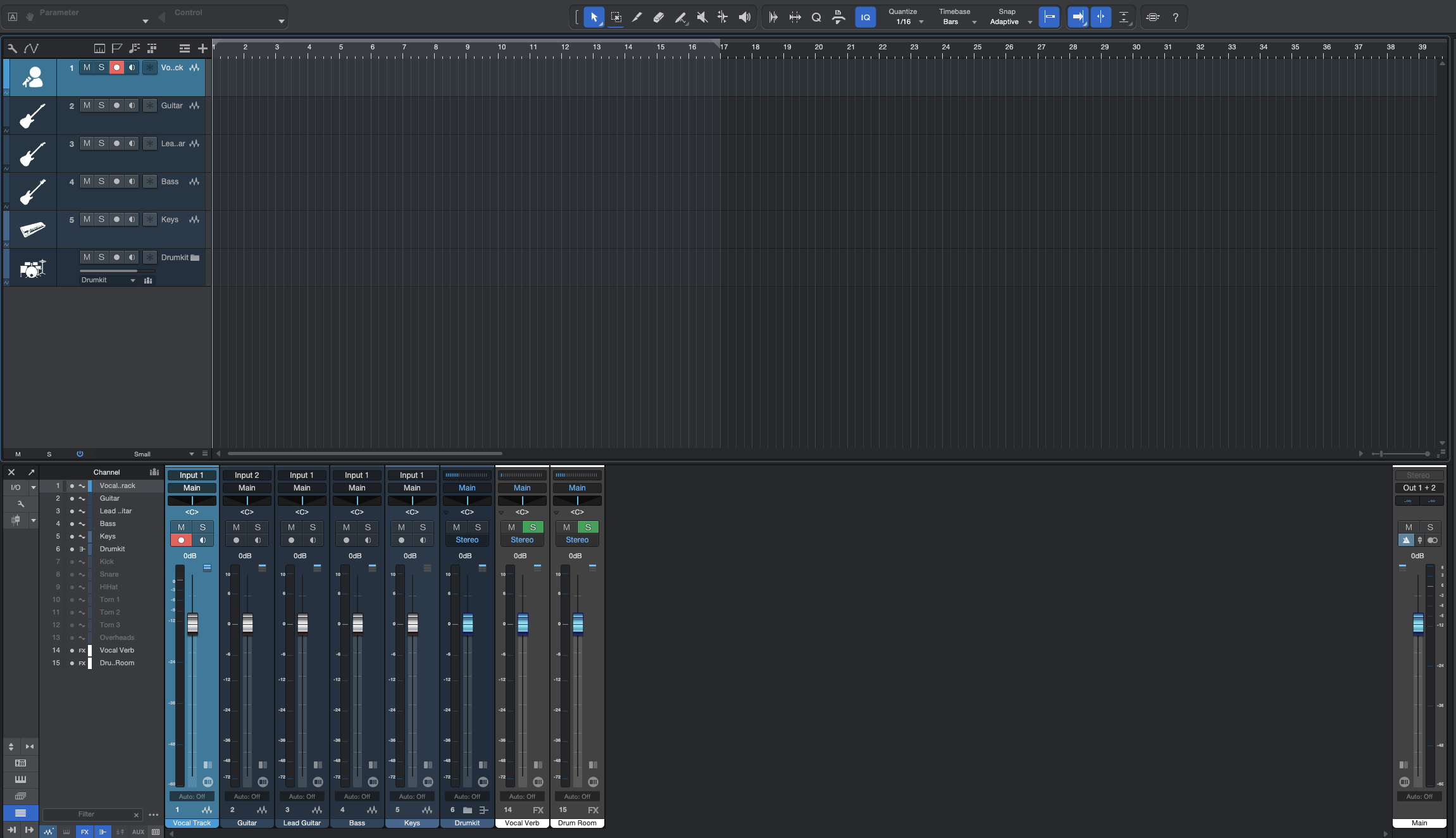This screenshot has height=838, width=1456.
Task: Toggle the VCA channels filter tab
Action: click(x=120, y=832)
